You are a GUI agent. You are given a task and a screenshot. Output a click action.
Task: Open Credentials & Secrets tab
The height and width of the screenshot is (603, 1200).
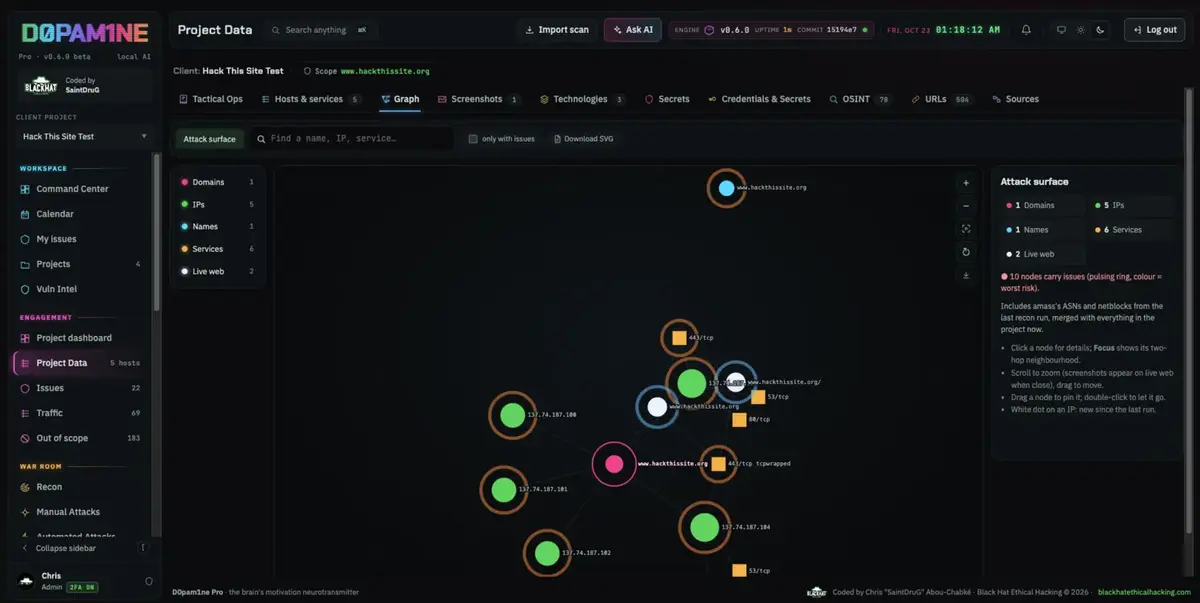(759, 99)
